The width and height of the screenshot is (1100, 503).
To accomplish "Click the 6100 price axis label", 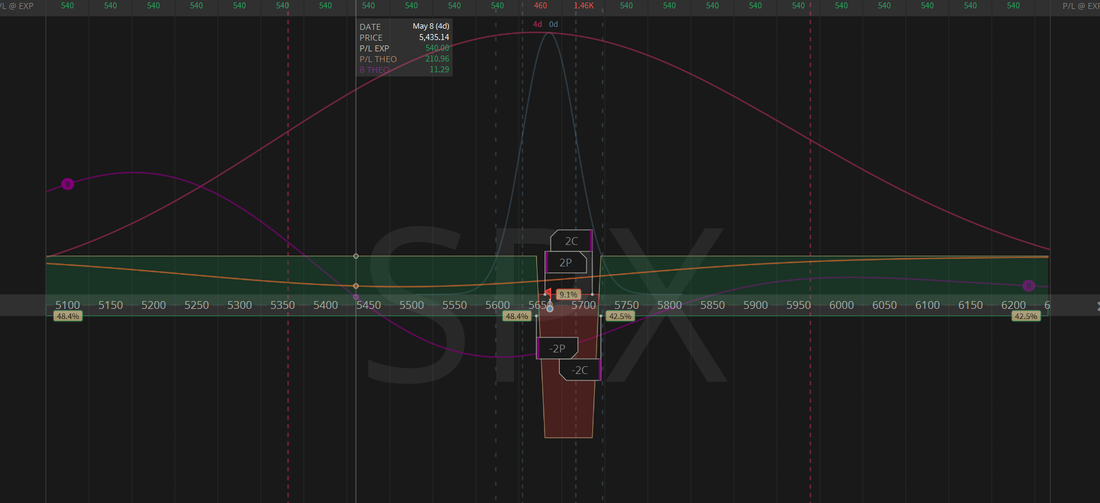I will pyautogui.click(x=927, y=305).
